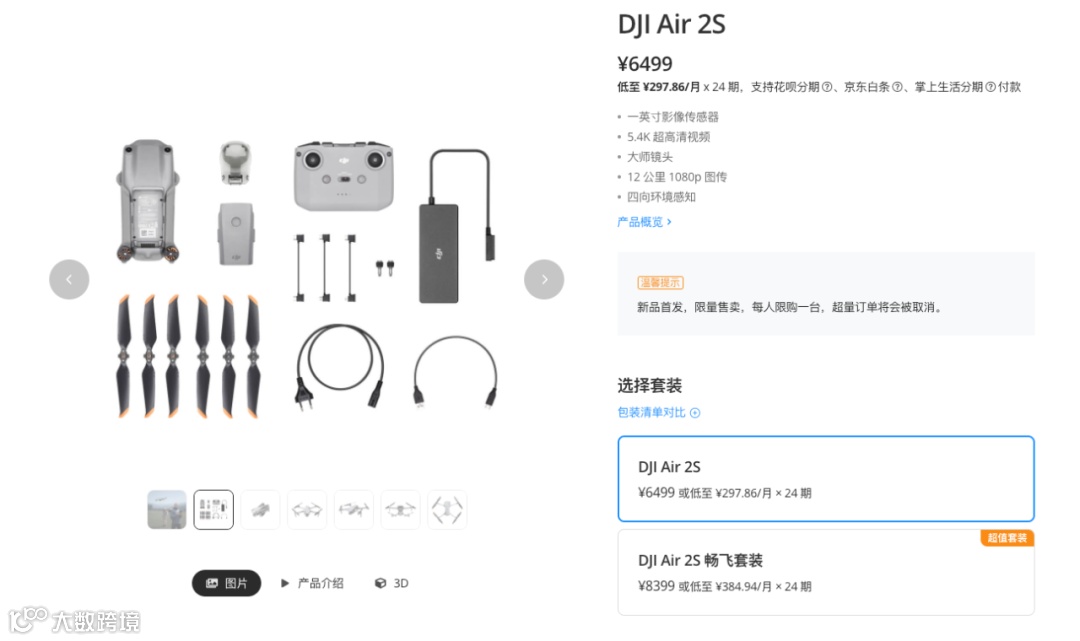Play the 产品介绍 video
Viewport: 1080px width, 641px height.
pos(312,583)
